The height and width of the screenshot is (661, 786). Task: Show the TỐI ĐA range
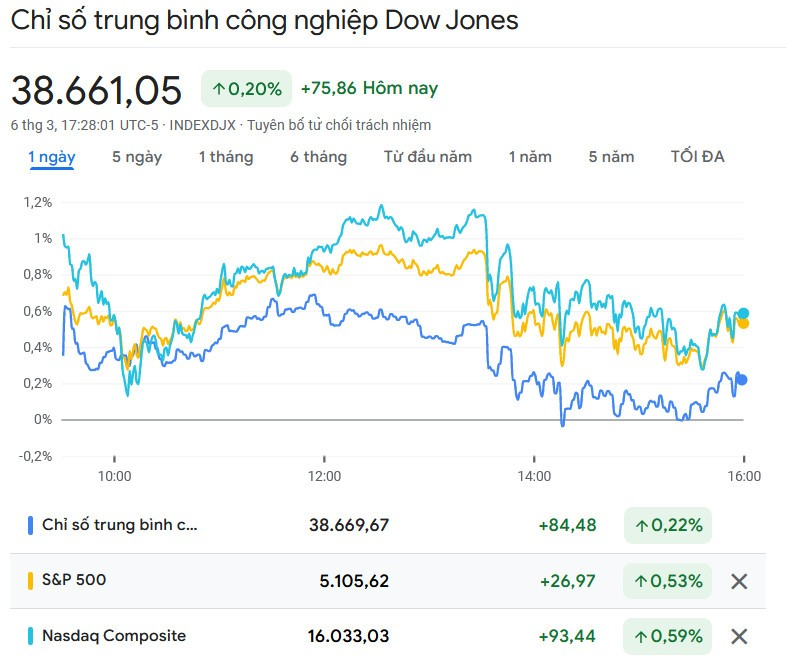697,157
